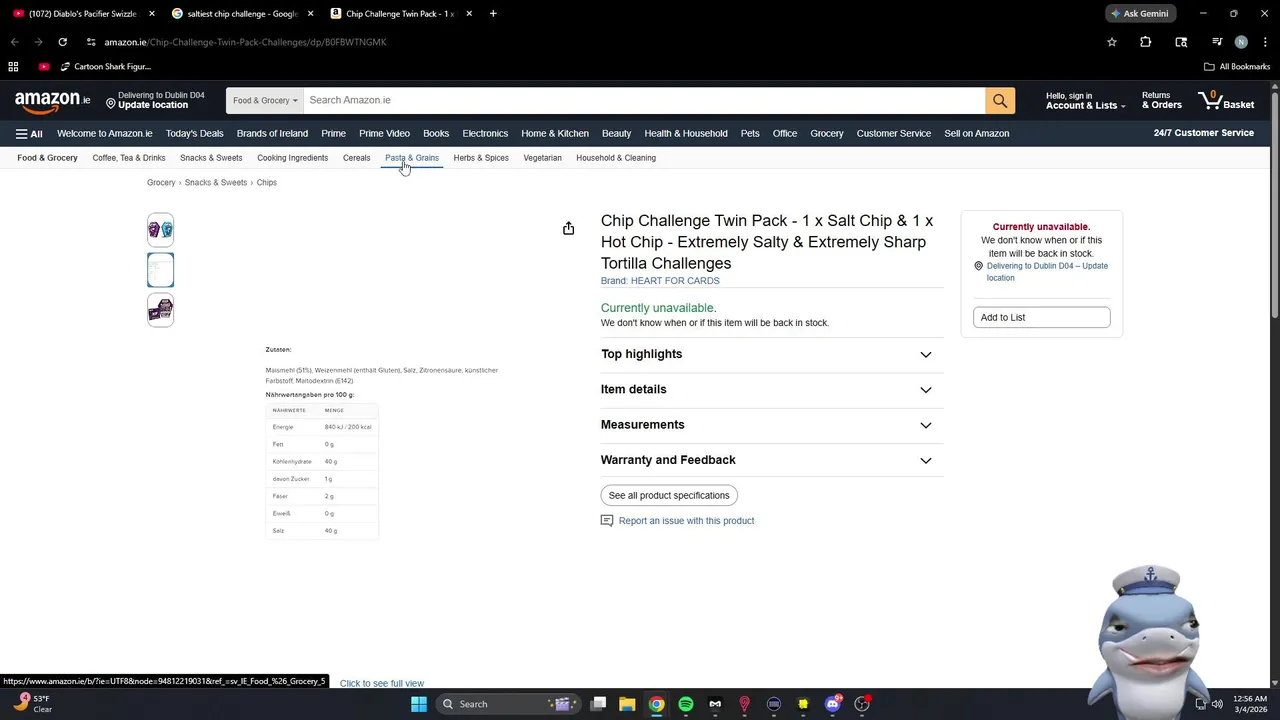Screen dimensions: 1280x720
Task: Open Customer Service in the nav bar
Action: point(894,133)
